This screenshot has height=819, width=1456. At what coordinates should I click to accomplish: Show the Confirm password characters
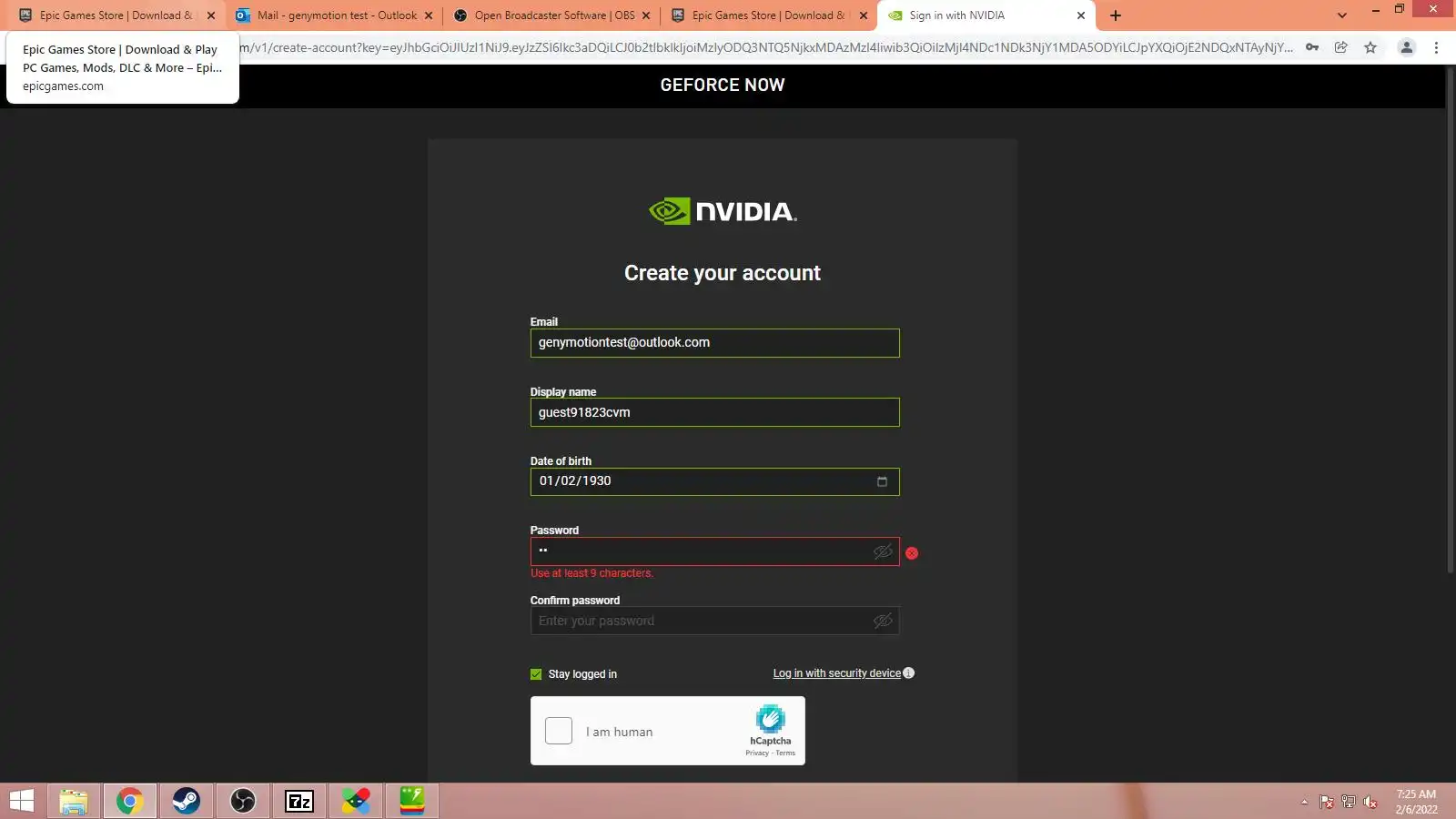pos(883,621)
